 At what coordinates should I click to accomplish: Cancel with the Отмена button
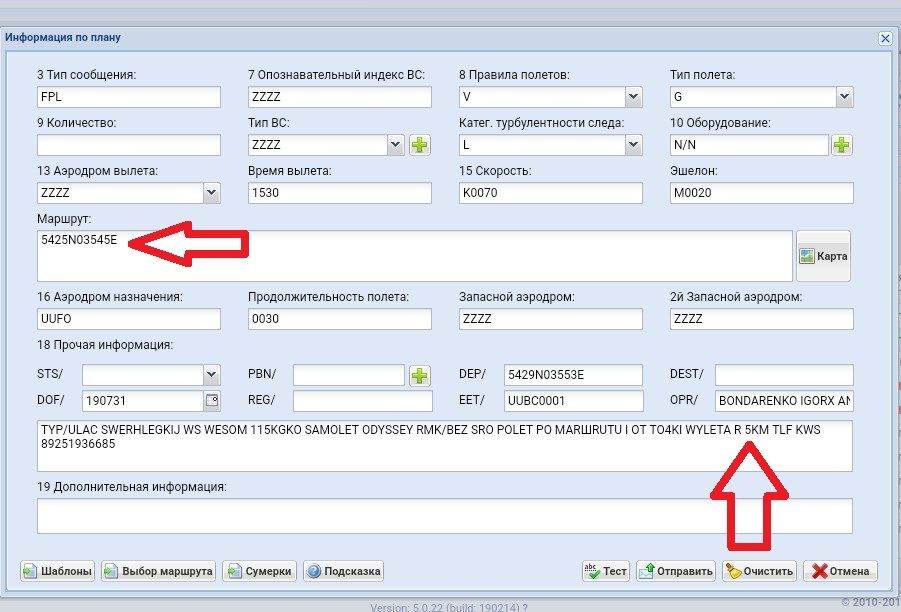(840, 571)
